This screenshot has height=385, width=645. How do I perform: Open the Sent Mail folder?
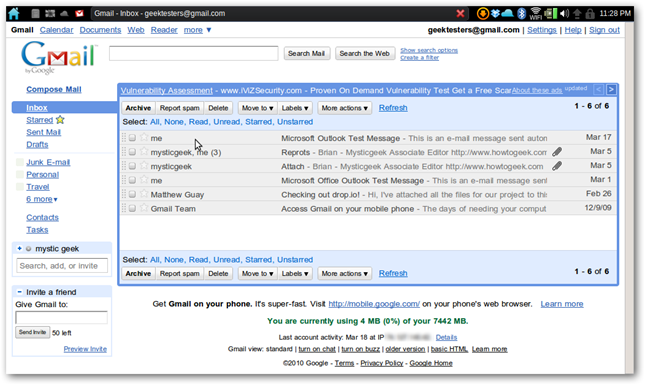point(44,132)
